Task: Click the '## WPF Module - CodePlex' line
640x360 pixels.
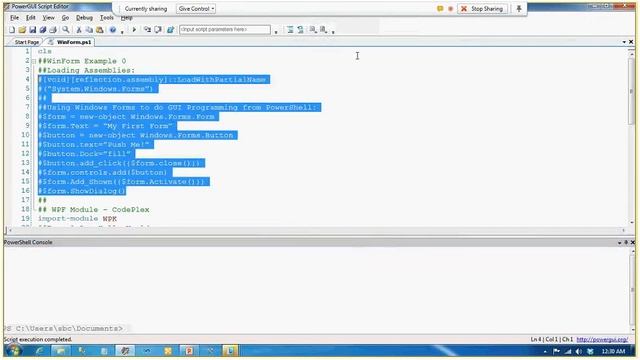Action: click(93, 209)
